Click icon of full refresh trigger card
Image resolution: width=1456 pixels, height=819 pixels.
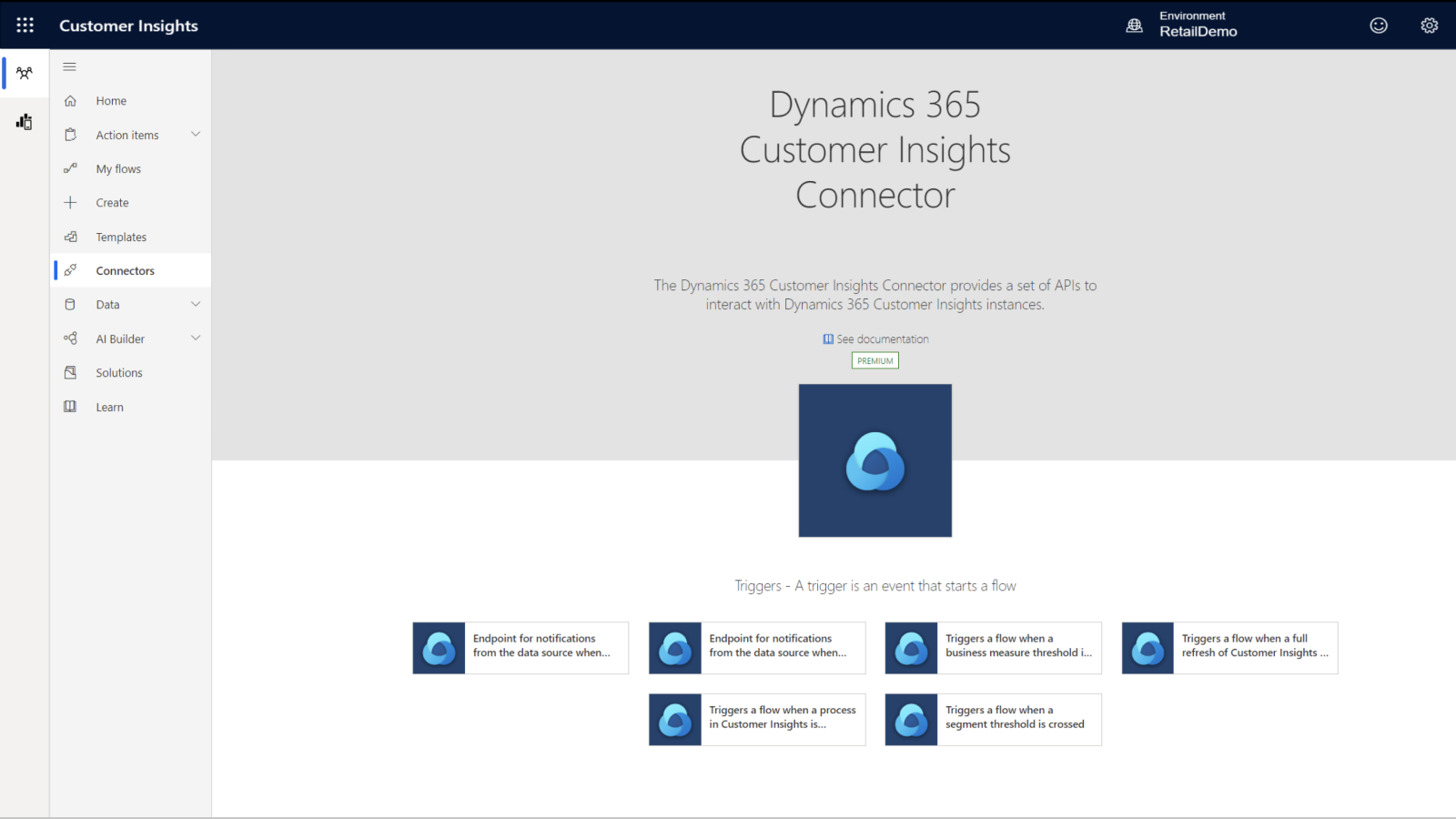[x=1148, y=648]
